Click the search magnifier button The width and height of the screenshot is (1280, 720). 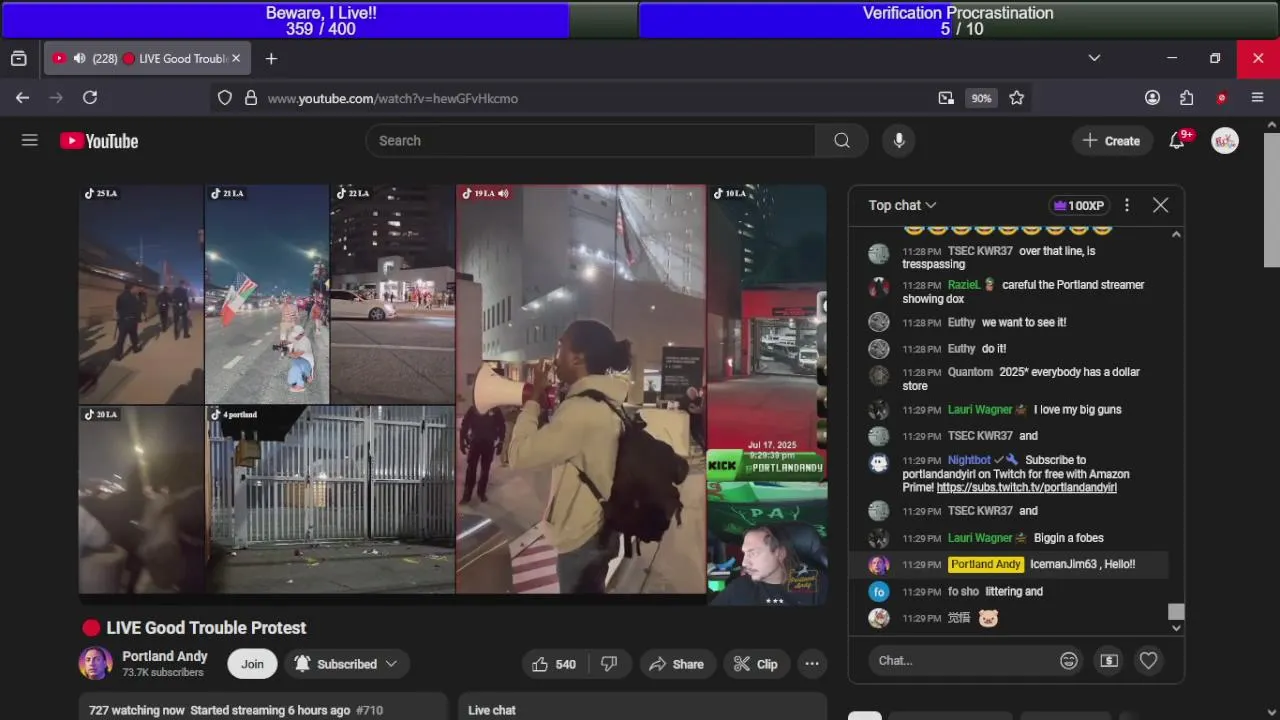click(x=842, y=141)
